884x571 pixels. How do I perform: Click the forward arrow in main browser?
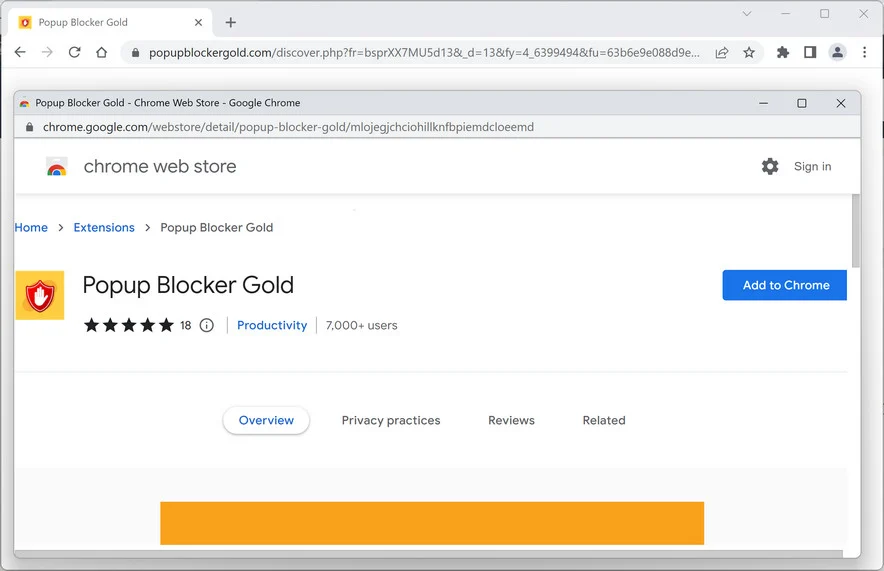pyautogui.click(x=47, y=52)
